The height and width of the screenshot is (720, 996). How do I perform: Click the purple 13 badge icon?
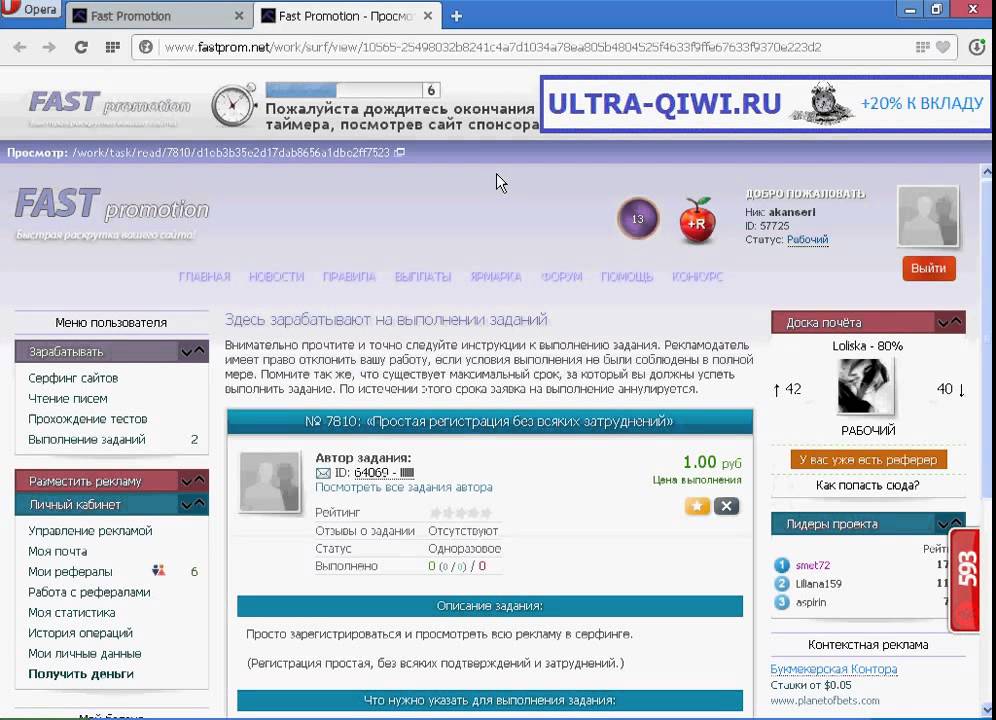coord(638,219)
